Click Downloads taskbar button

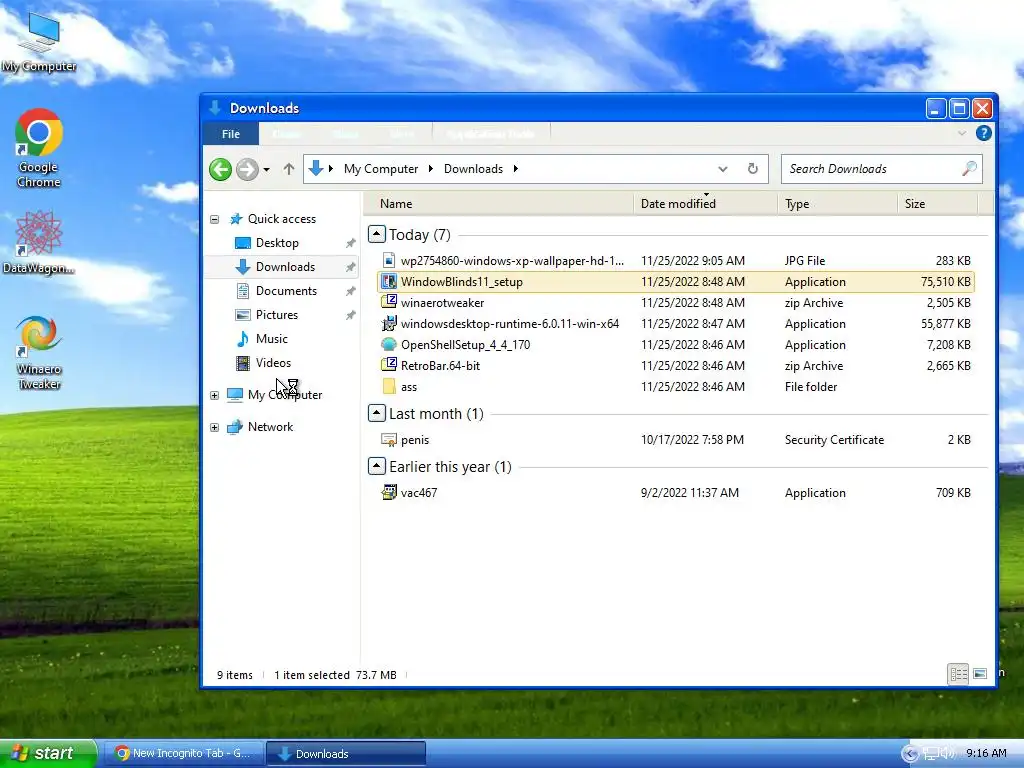click(346, 754)
